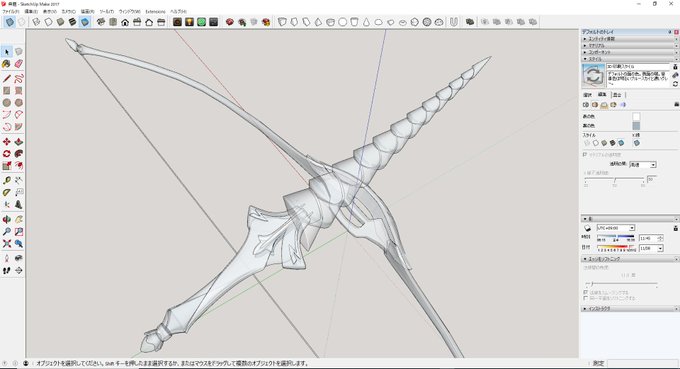Activate the Push/Pull tool
This screenshot has width=680, height=369.
coord(19,142)
